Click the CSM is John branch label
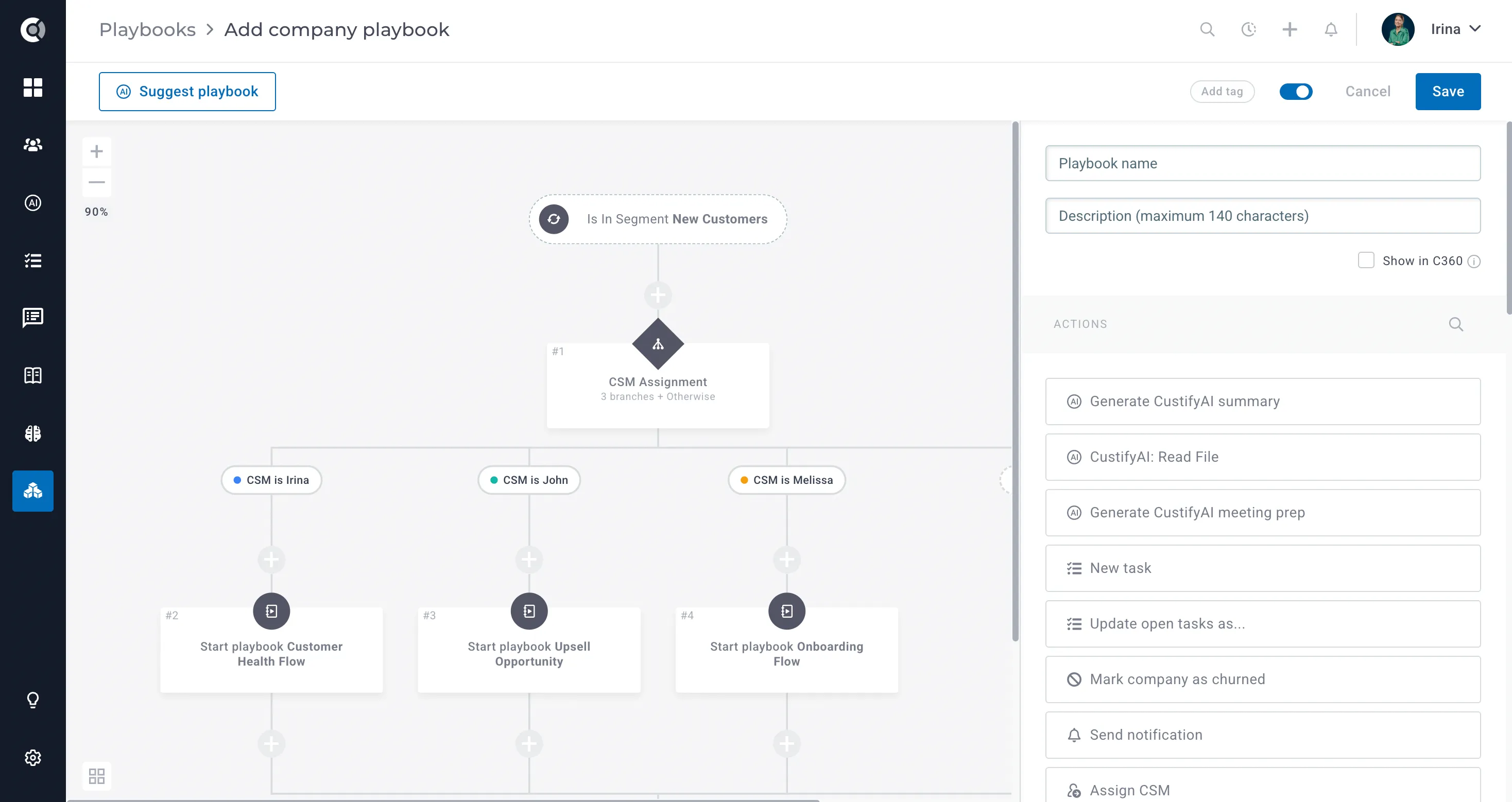The width and height of the screenshot is (1512, 802). click(529, 480)
